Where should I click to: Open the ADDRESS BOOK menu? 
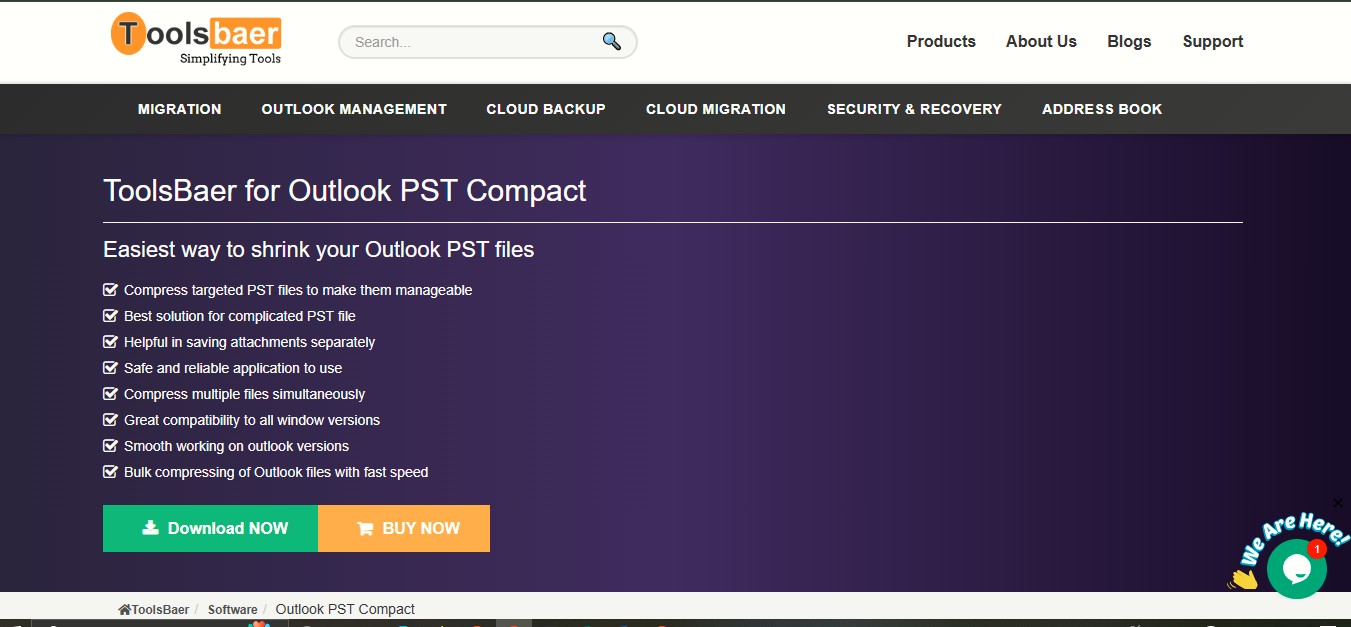point(1102,109)
